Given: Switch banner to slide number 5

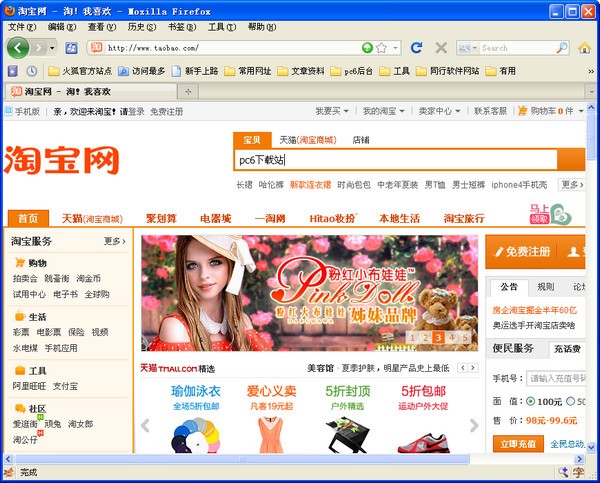Looking at the screenshot, I should [465, 338].
